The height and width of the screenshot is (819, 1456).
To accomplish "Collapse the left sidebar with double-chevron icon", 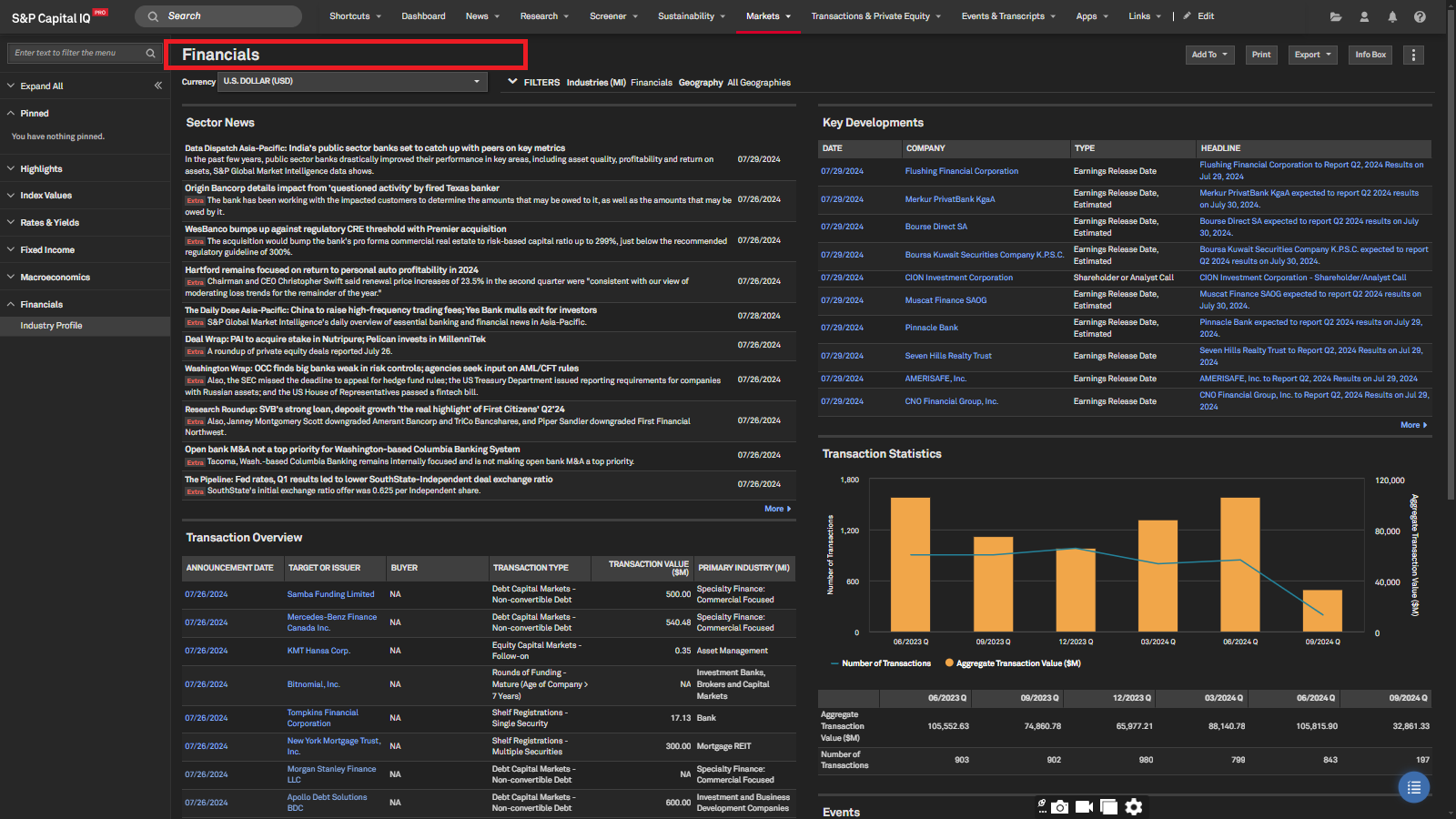I will 158,86.
